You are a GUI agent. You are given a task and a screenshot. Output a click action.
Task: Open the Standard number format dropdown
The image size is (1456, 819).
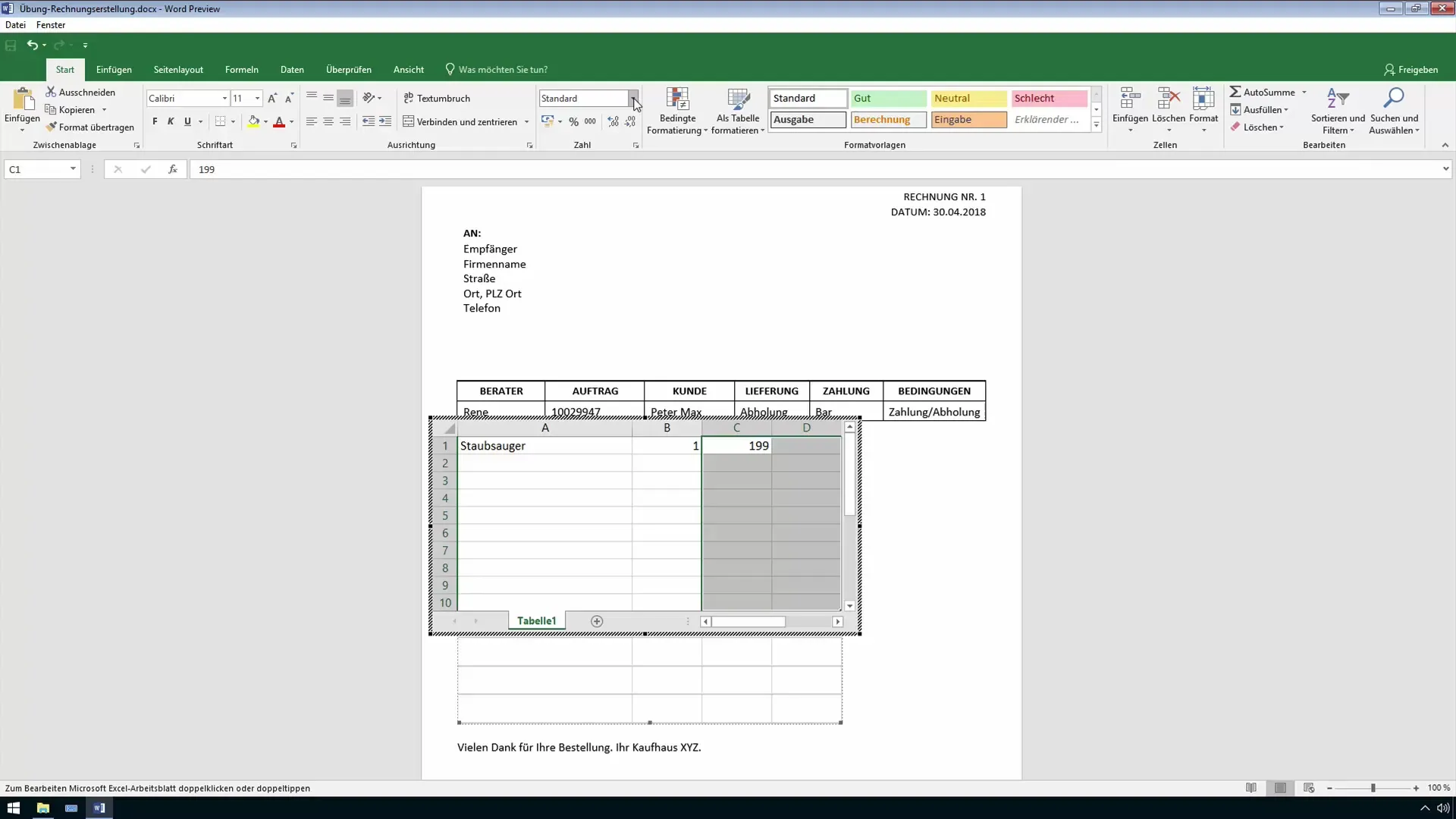coord(632,99)
